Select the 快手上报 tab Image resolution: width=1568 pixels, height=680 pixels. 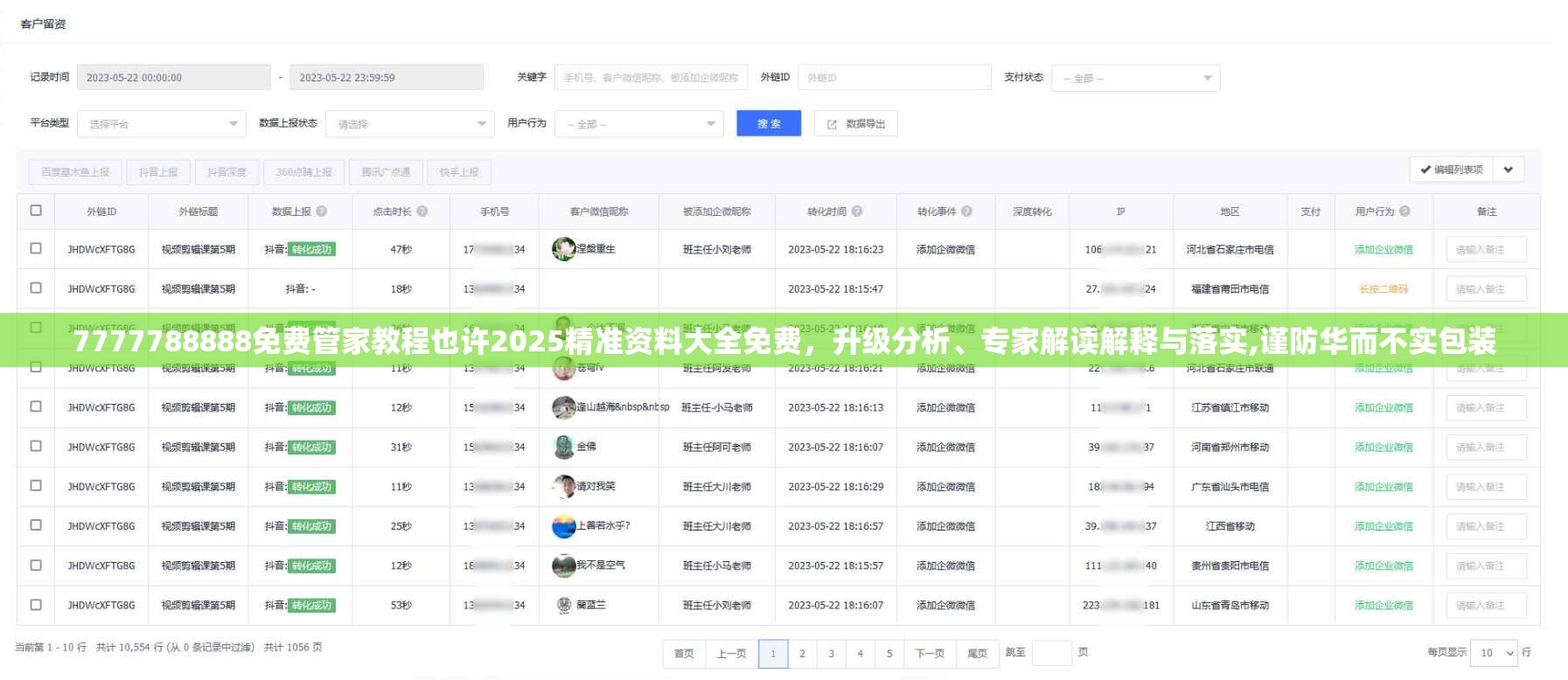tap(459, 172)
